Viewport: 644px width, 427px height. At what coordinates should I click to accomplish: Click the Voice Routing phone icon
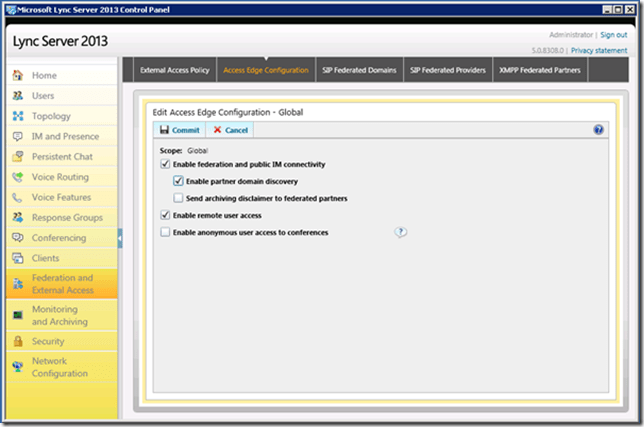coord(18,177)
